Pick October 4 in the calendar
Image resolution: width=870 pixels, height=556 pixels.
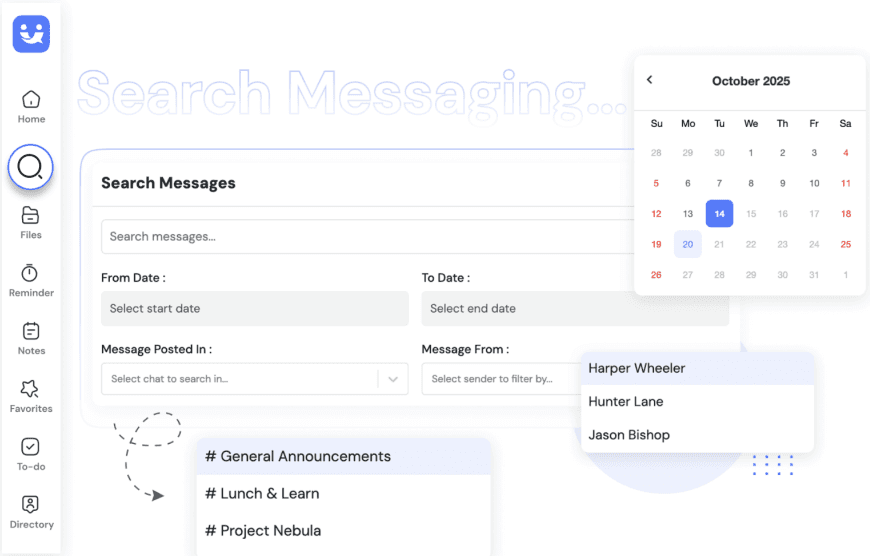[x=846, y=153]
